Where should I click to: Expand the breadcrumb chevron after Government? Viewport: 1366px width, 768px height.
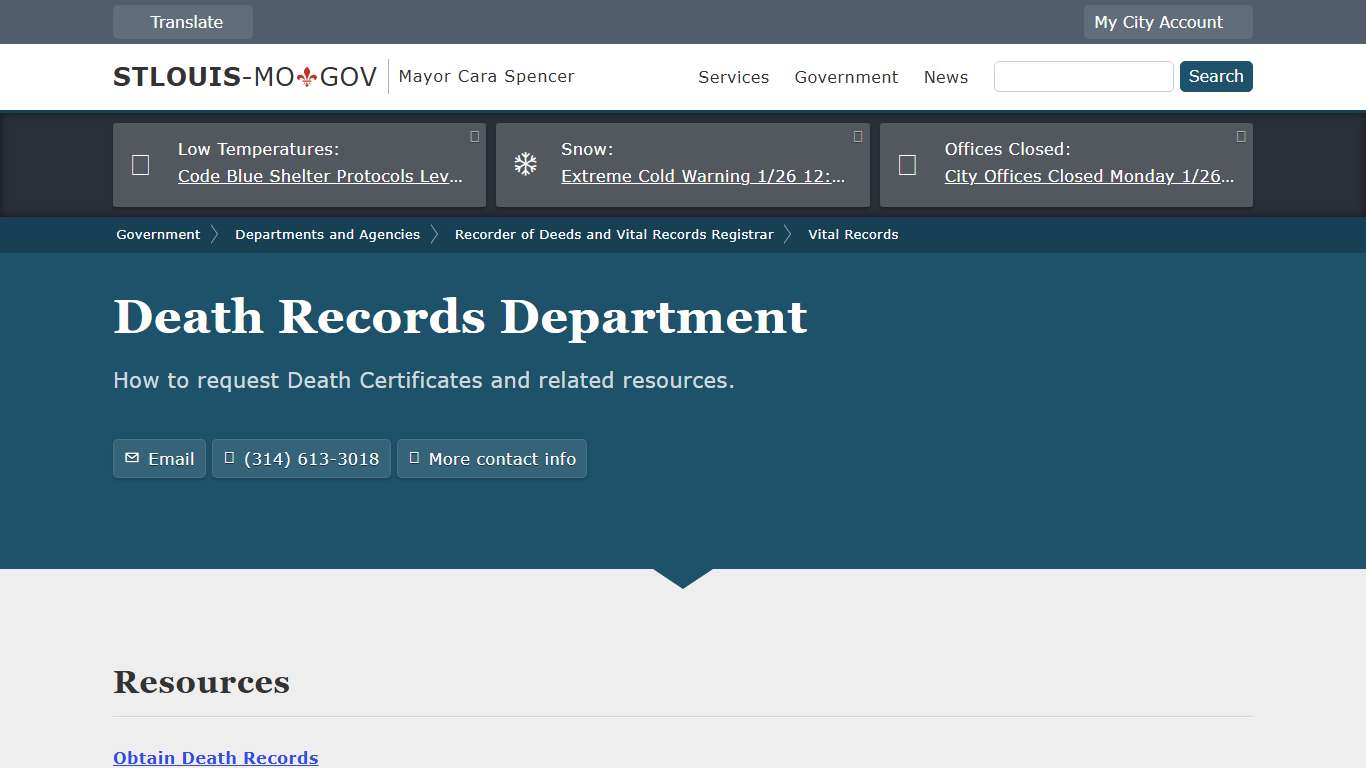point(214,234)
